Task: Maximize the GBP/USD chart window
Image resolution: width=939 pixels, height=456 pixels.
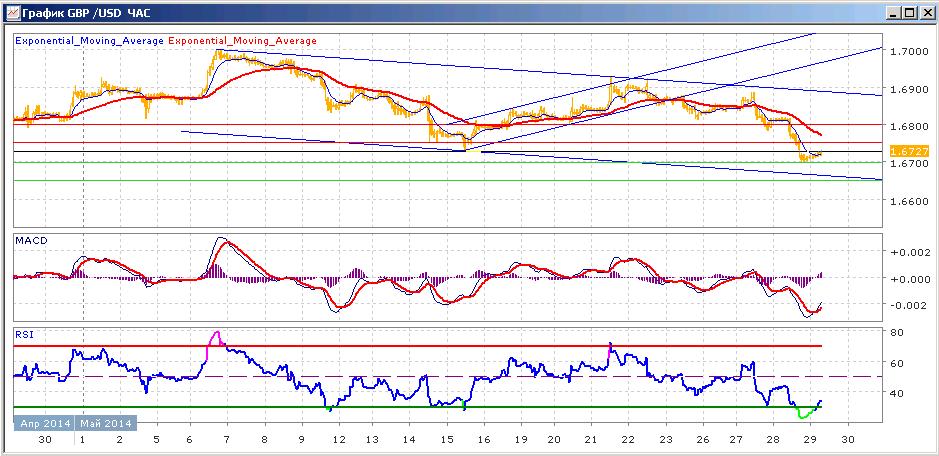Action: [908, 13]
